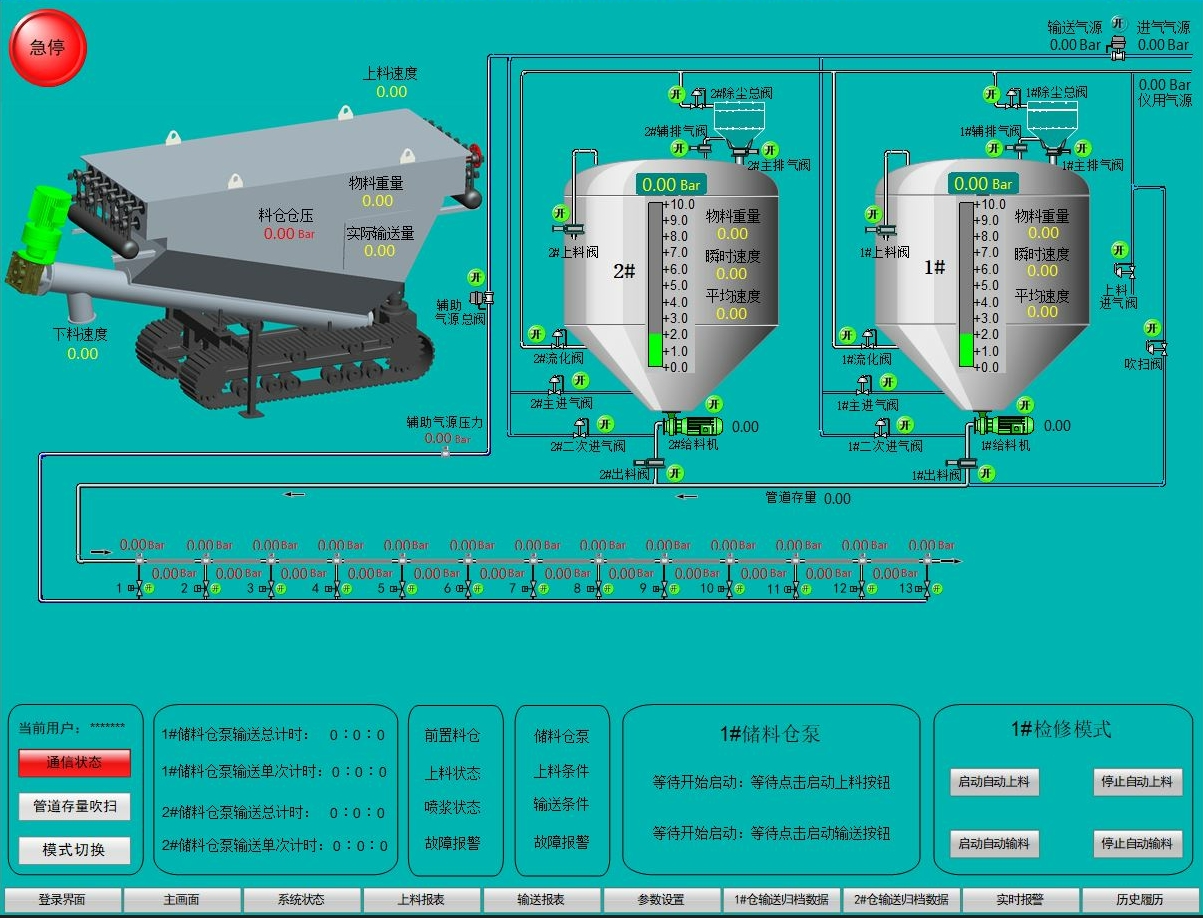This screenshot has height=918, width=1203.
Task: Click the 吹扫阀 purge valve icon
Action: tap(1157, 347)
